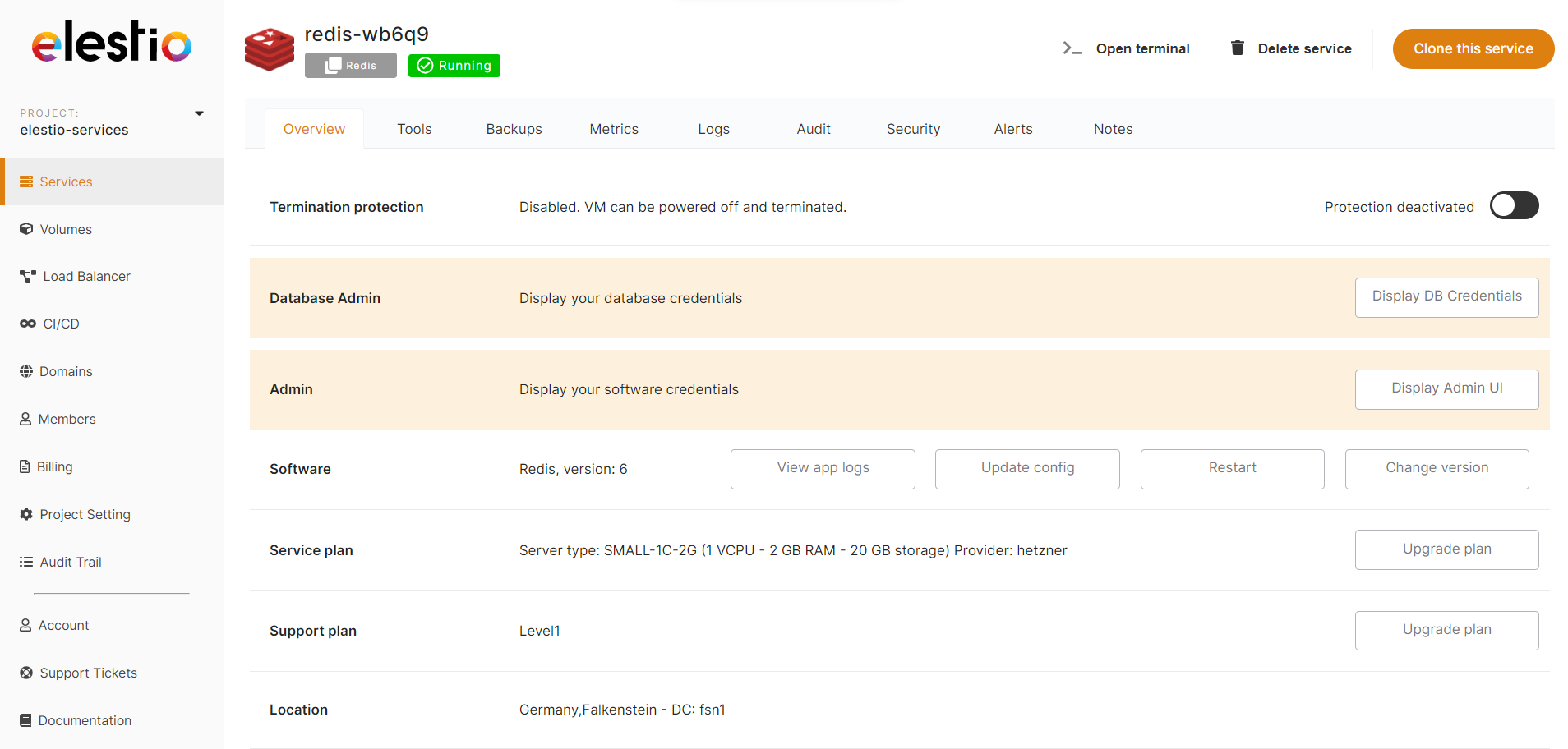Click the Change version button
This screenshot has height=749, width=1568.
tap(1437, 468)
